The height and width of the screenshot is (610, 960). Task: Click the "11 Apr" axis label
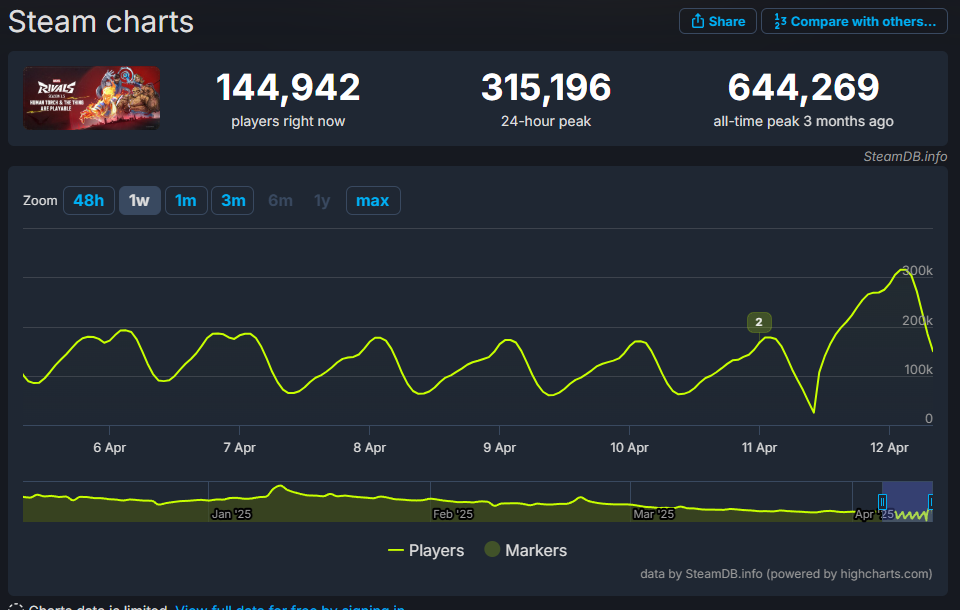759,448
